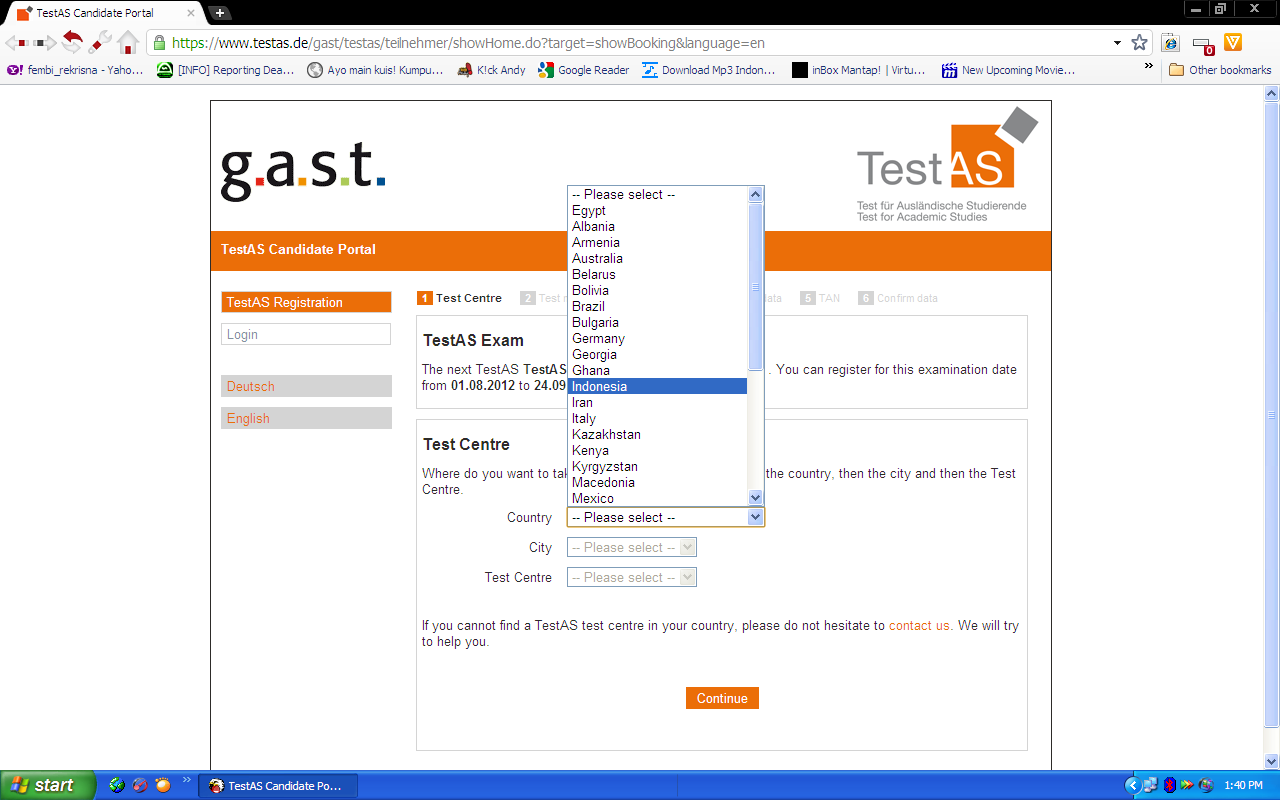Screen dimensions: 1280x800
Task: Choose Egypt in the country list
Action: click(657, 210)
